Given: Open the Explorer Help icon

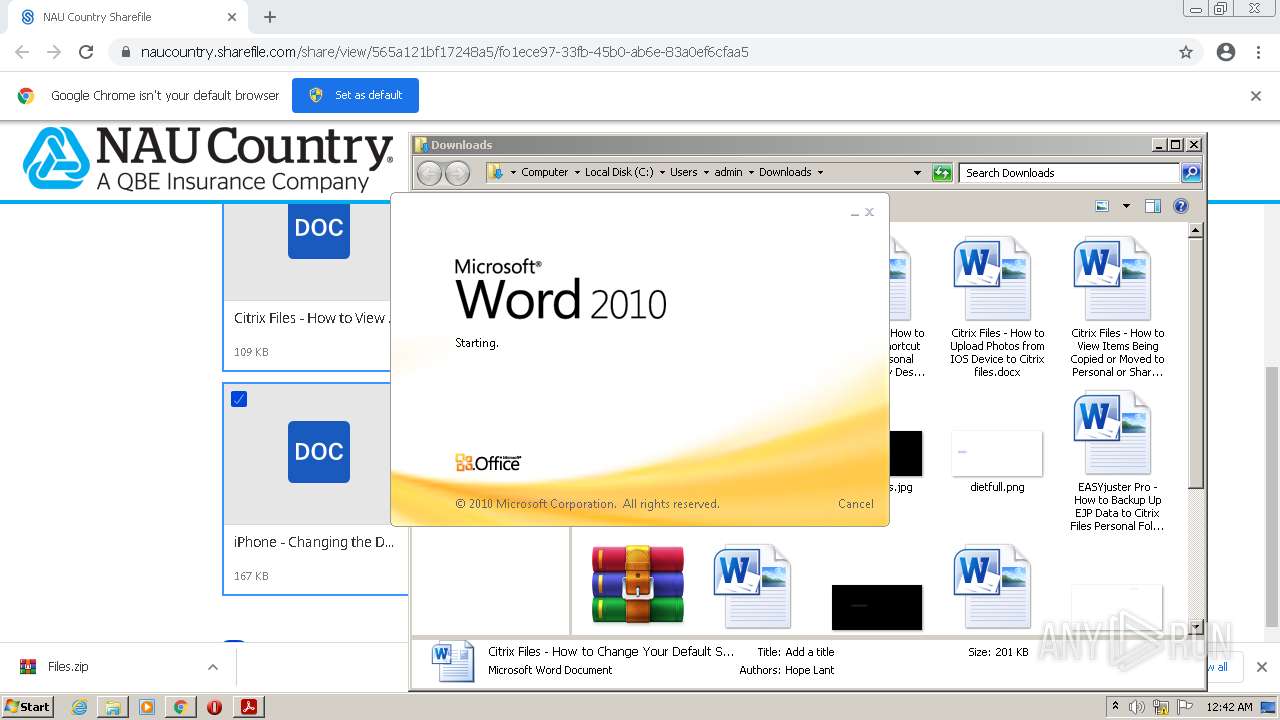Looking at the screenshot, I should click(1181, 206).
